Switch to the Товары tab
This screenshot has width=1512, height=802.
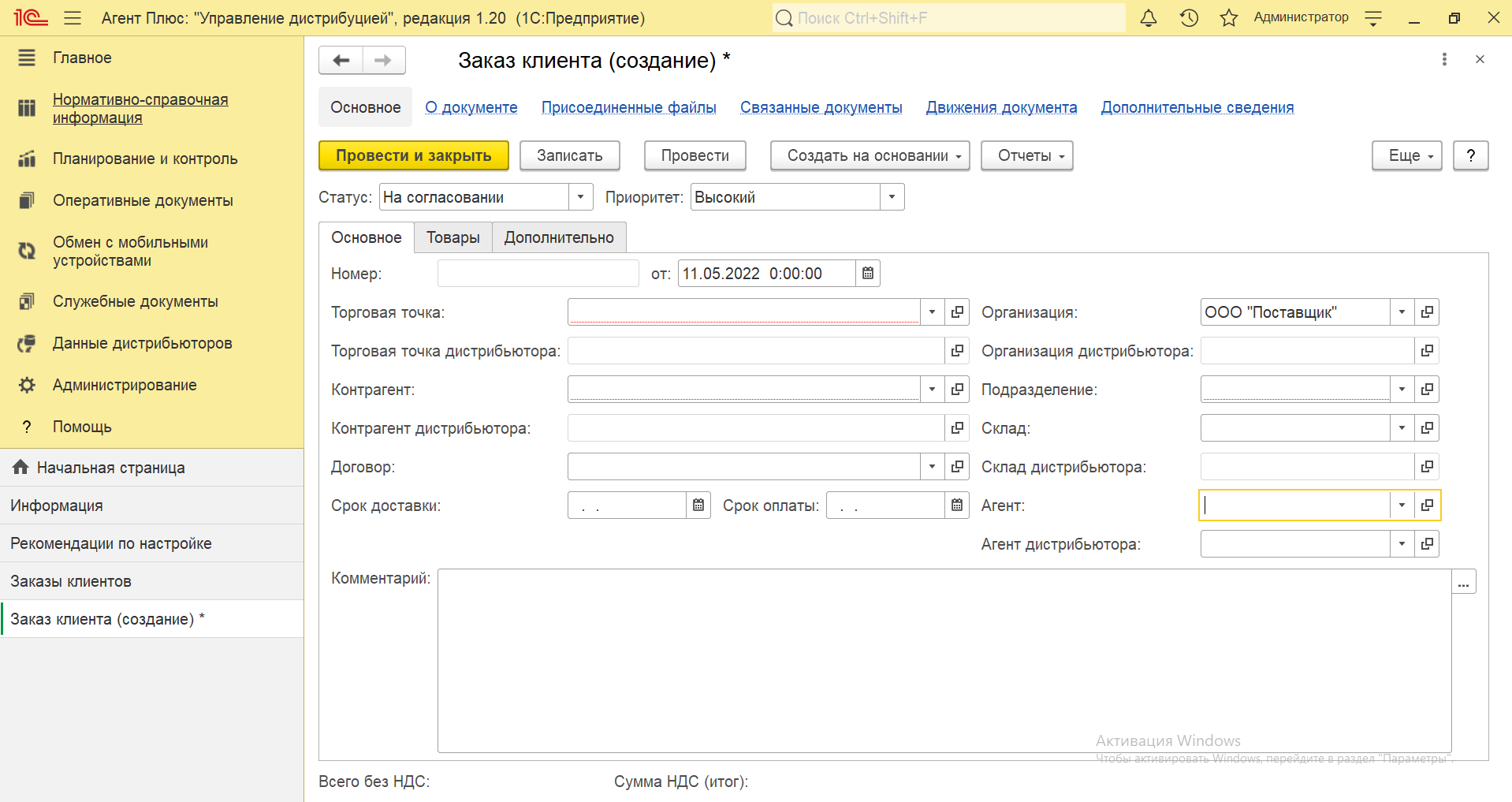pos(453,237)
